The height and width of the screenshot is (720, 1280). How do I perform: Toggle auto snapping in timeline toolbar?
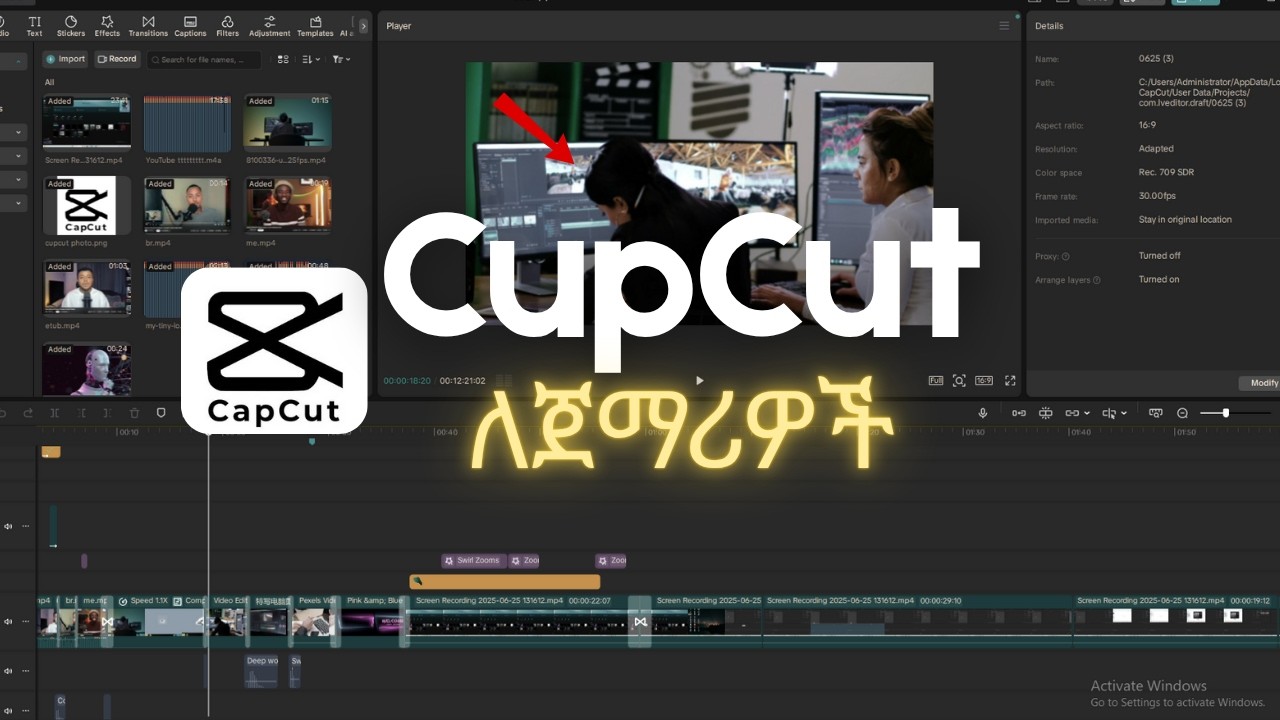[1045, 413]
